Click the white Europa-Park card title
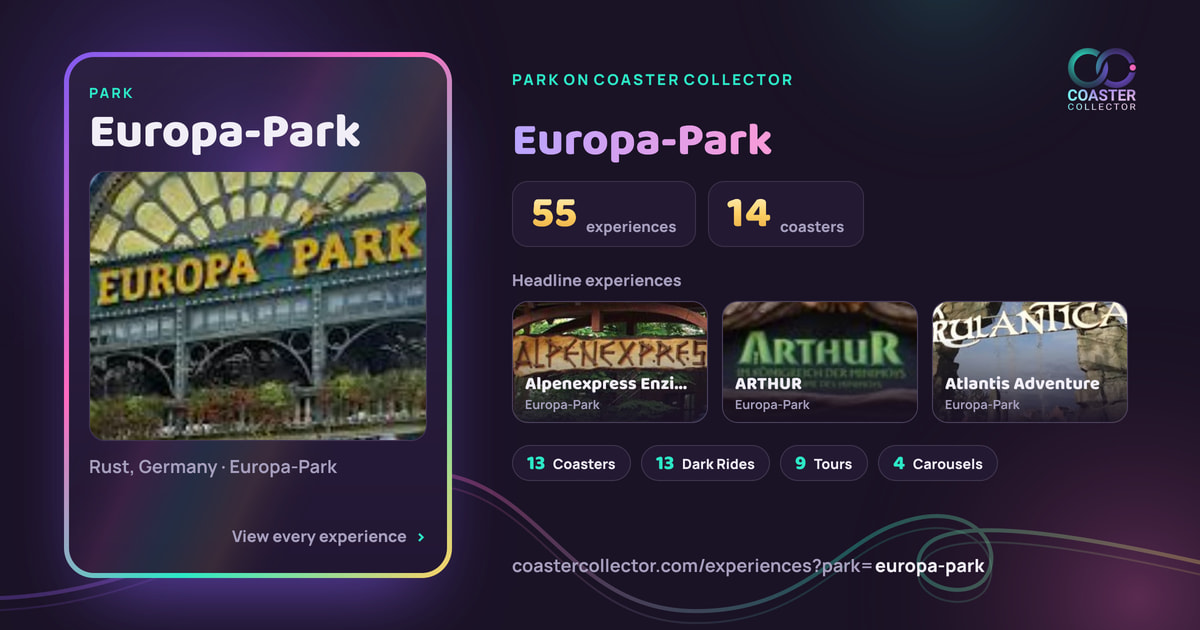1200x630 pixels. click(x=225, y=132)
